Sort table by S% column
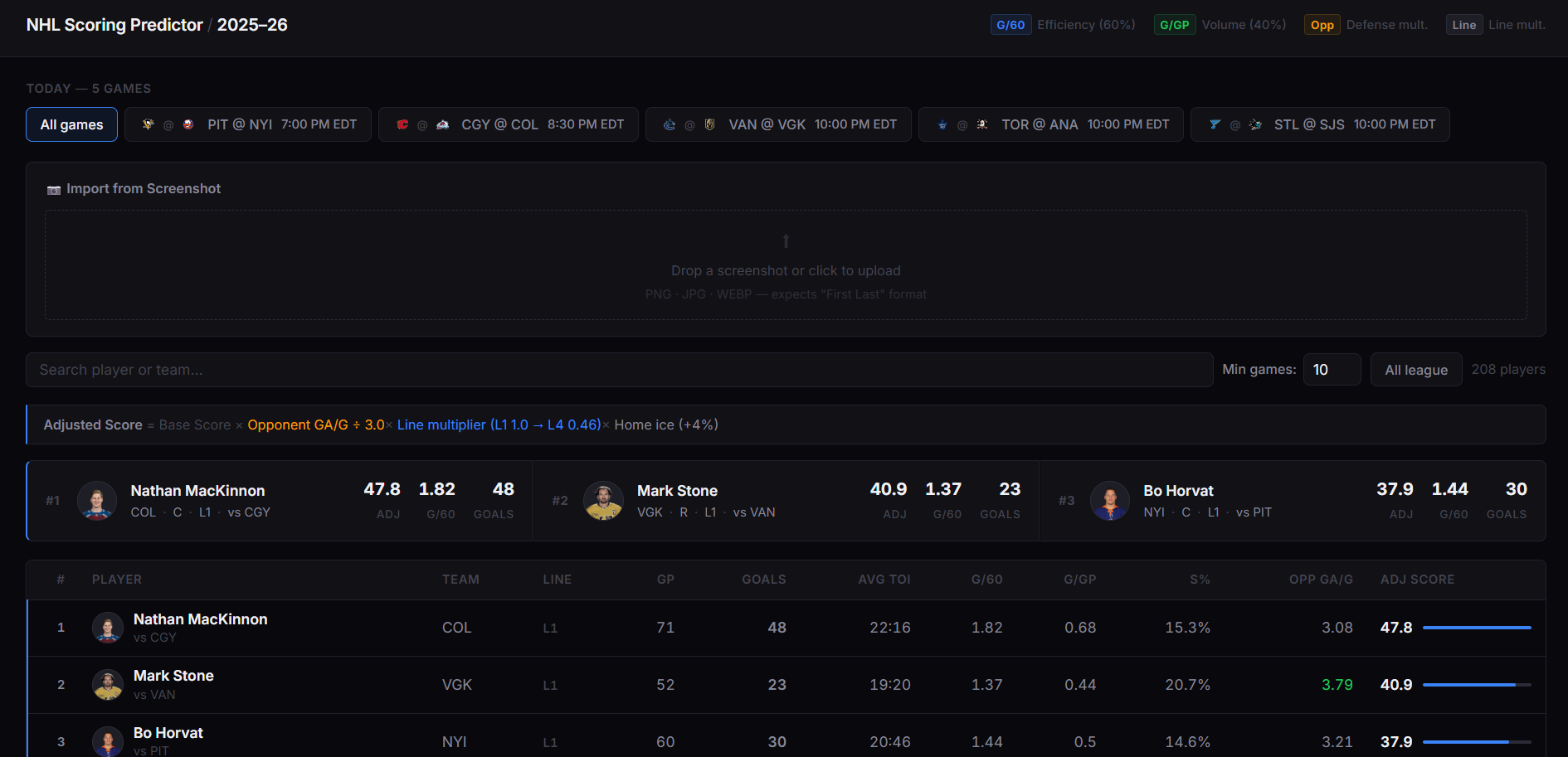The height and width of the screenshot is (757, 1568). 1200,580
